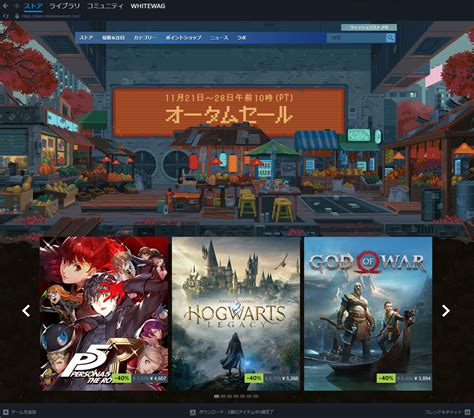Open the ライブラリ top navigation tab

pyautogui.click(x=65, y=6)
